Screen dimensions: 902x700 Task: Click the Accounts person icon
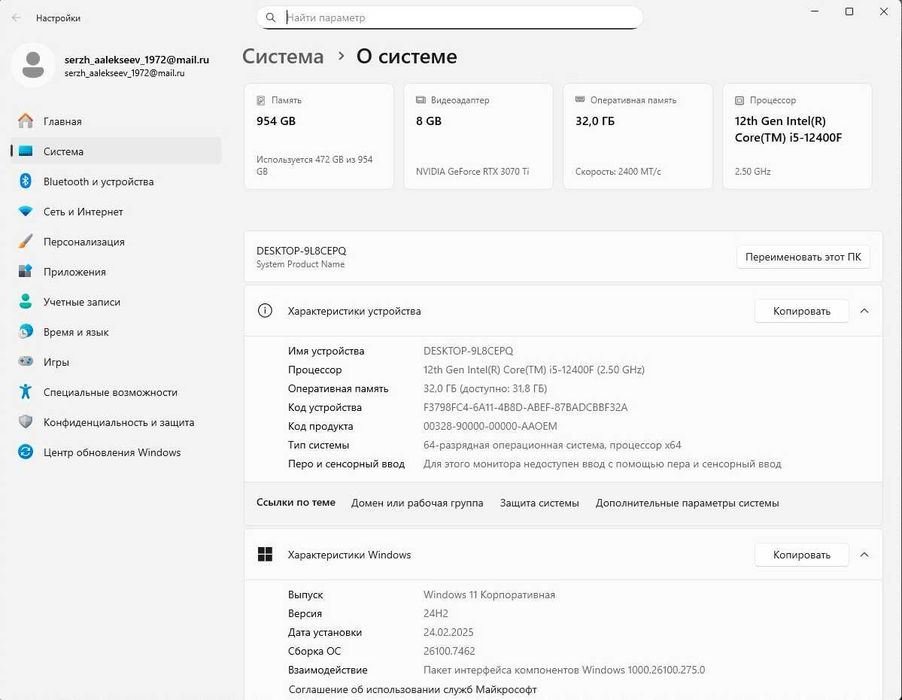(x=26, y=302)
